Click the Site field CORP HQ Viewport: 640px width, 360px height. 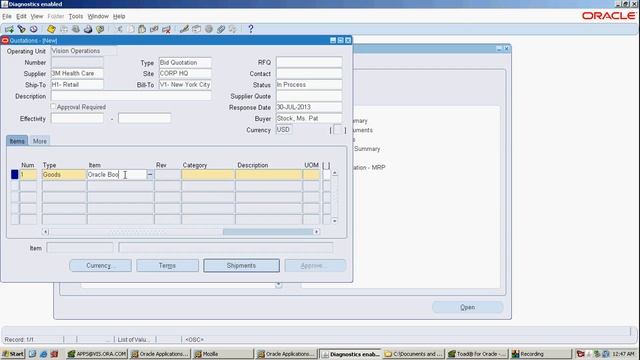pos(185,73)
